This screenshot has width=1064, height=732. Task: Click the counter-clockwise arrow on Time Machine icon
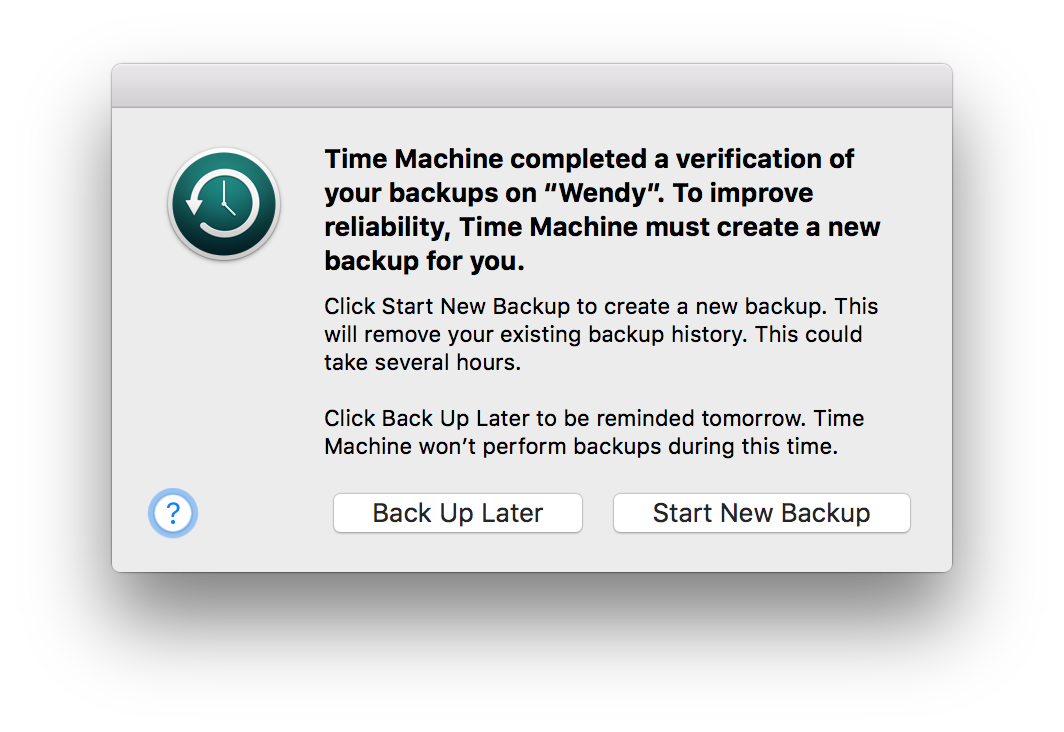pyautogui.click(x=195, y=203)
